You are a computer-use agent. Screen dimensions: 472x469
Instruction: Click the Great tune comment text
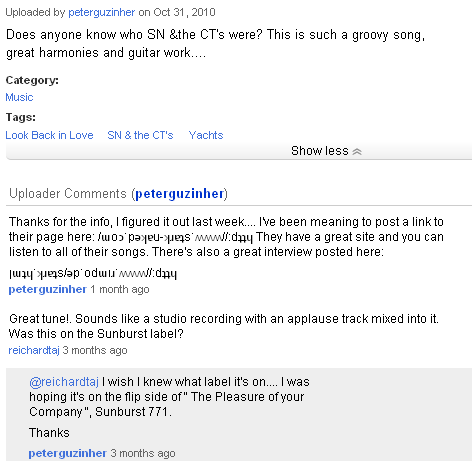224,326
